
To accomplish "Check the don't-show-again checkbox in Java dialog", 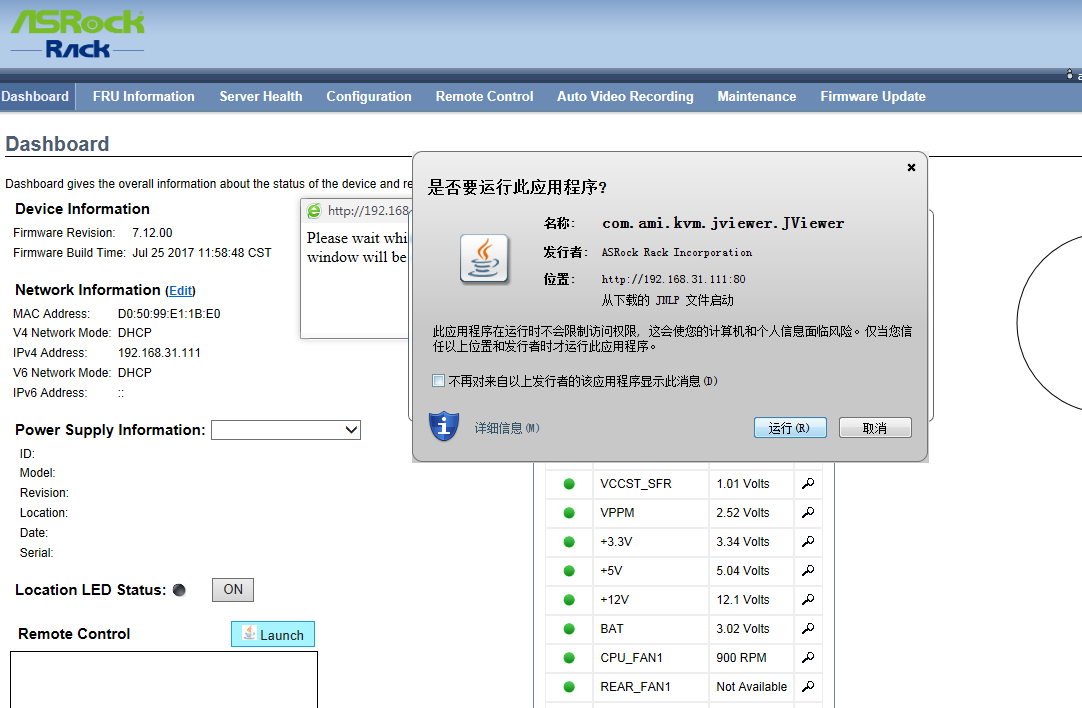I will click(x=438, y=381).
